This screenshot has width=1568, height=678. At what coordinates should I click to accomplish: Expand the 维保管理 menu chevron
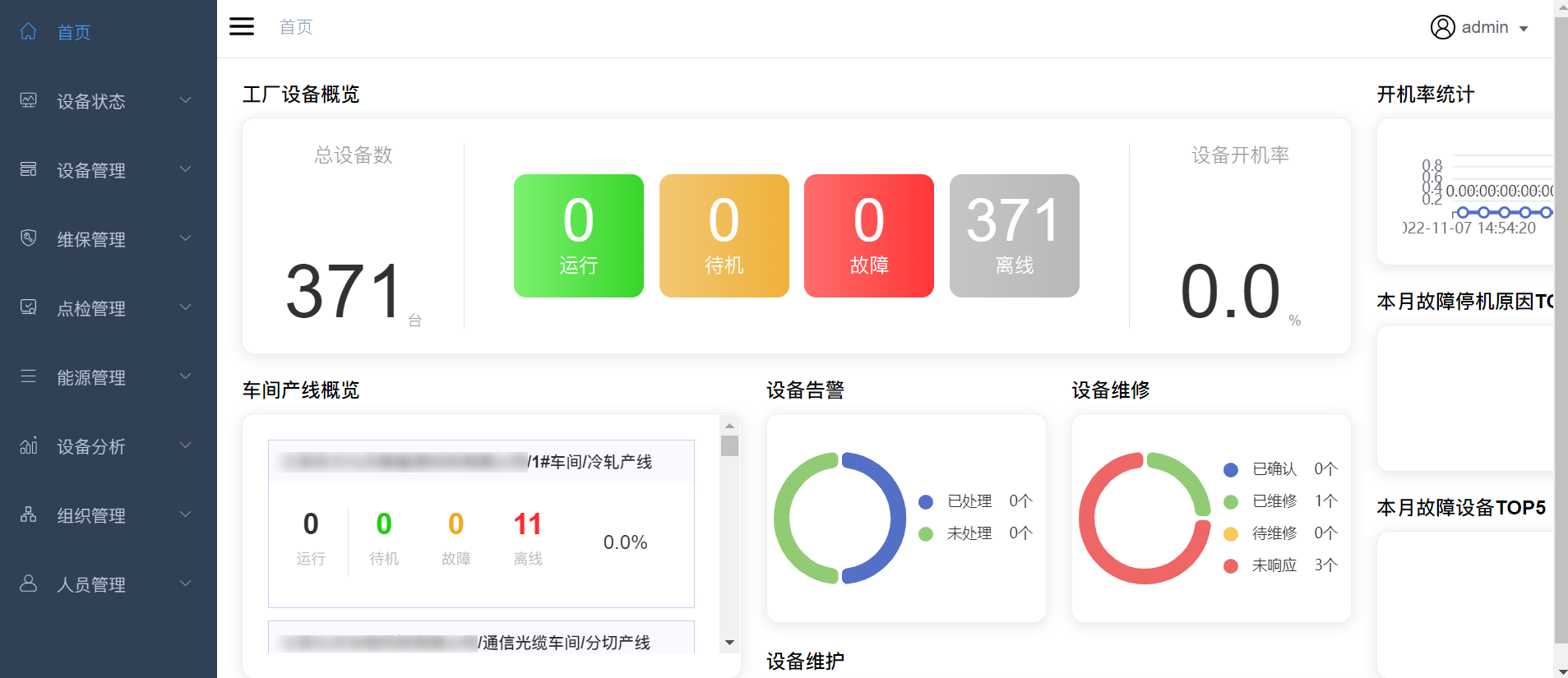[x=186, y=238]
